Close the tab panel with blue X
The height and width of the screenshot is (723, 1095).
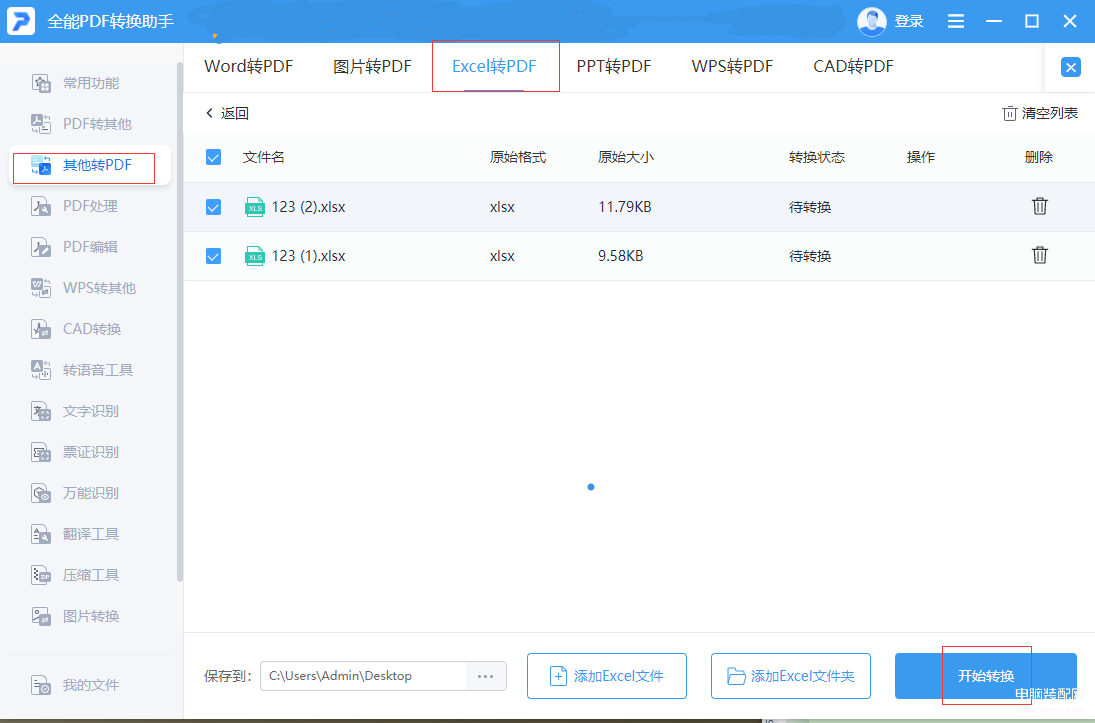point(1071,67)
